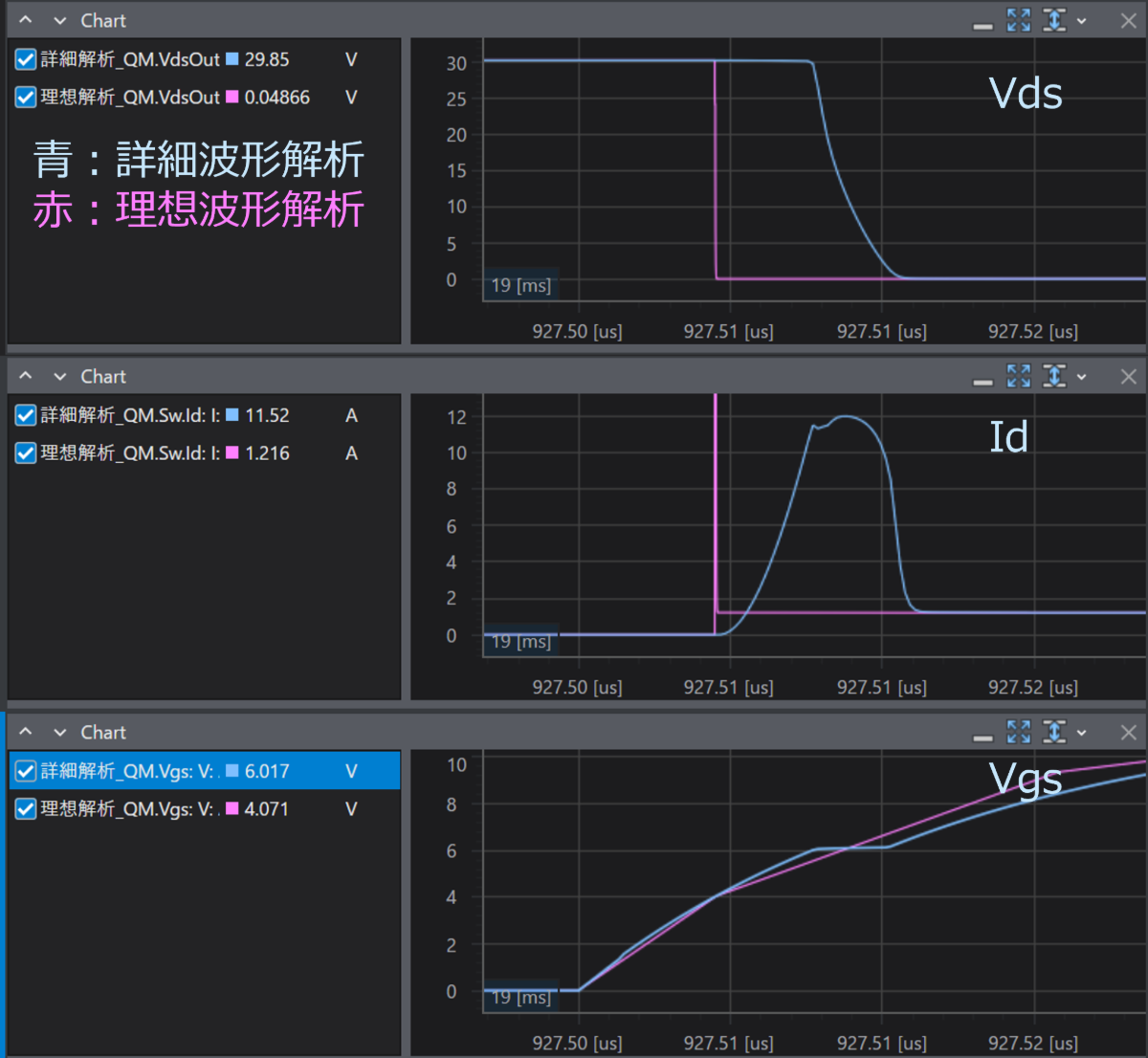
Task: Click the 19 [ms] label in Vgs plot
Action: (520, 997)
